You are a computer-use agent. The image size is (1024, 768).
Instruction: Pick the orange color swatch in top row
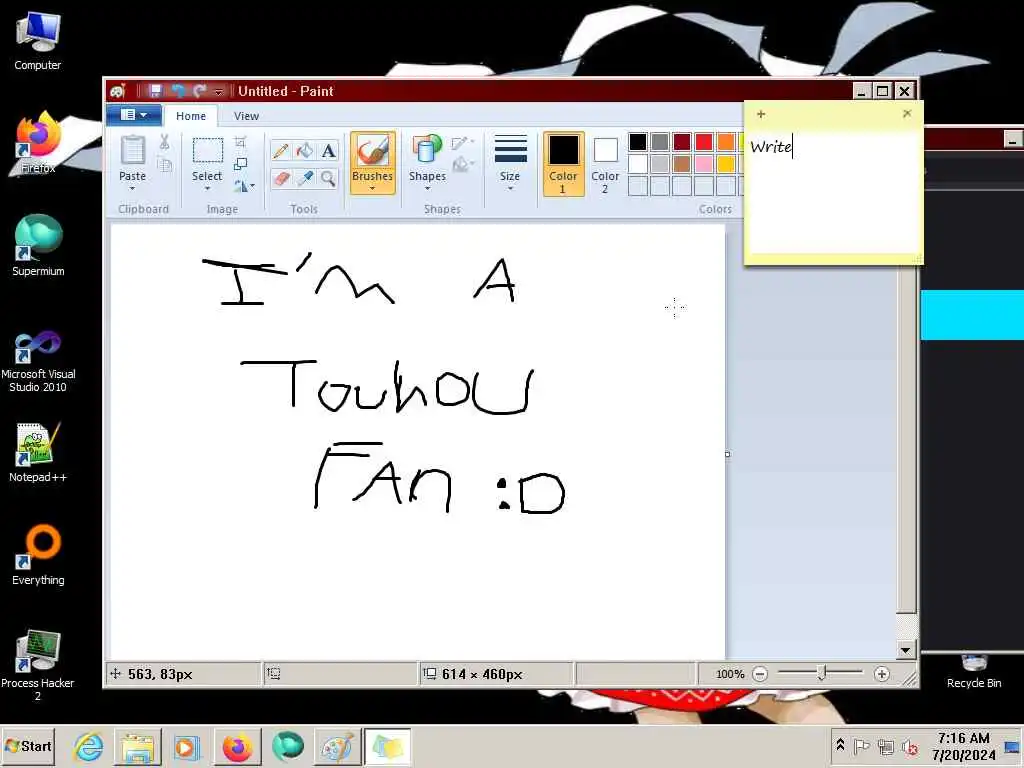(x=726, y=141)
